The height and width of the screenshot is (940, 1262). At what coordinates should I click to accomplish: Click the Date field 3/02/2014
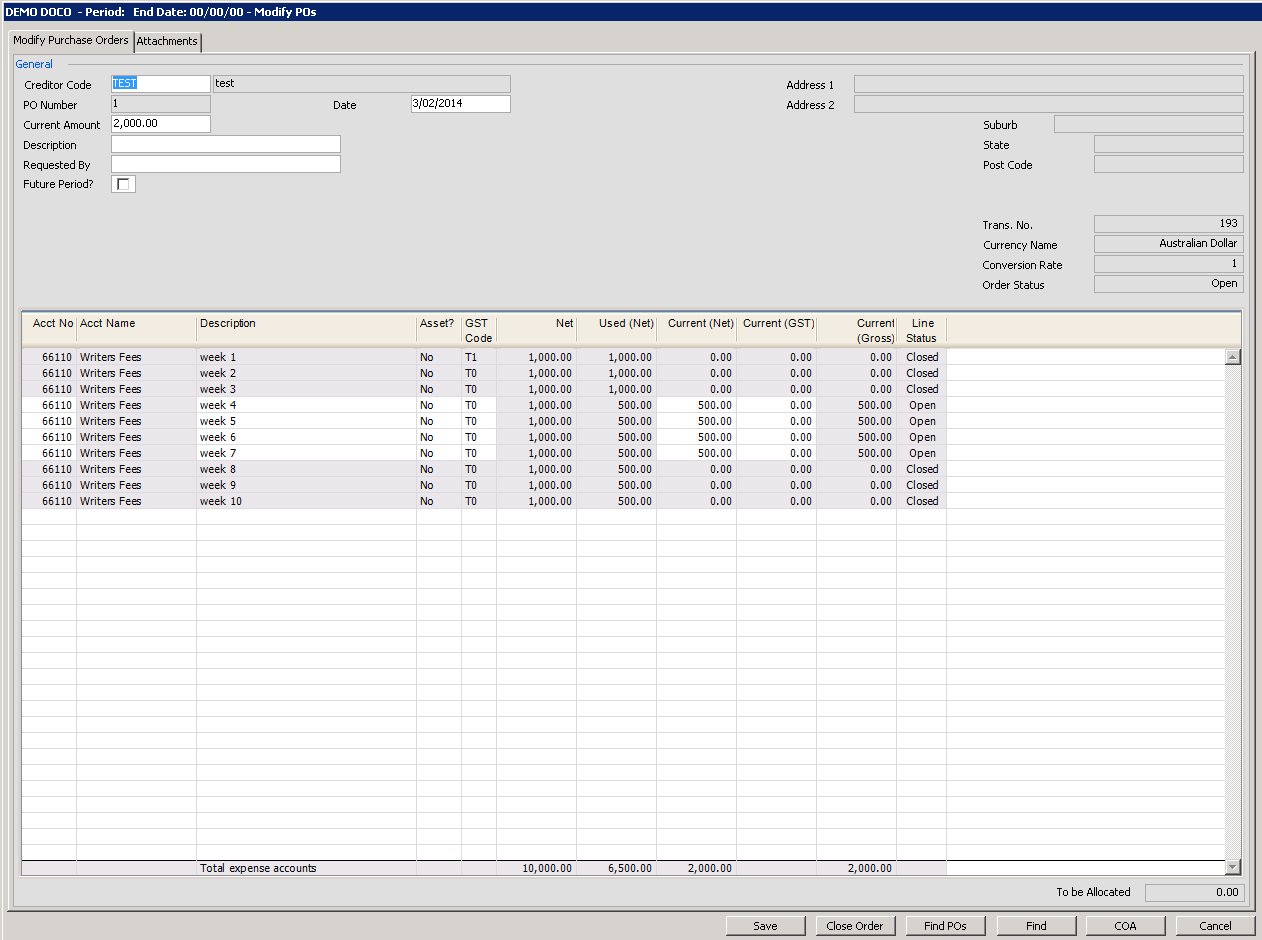coord(461,104)
